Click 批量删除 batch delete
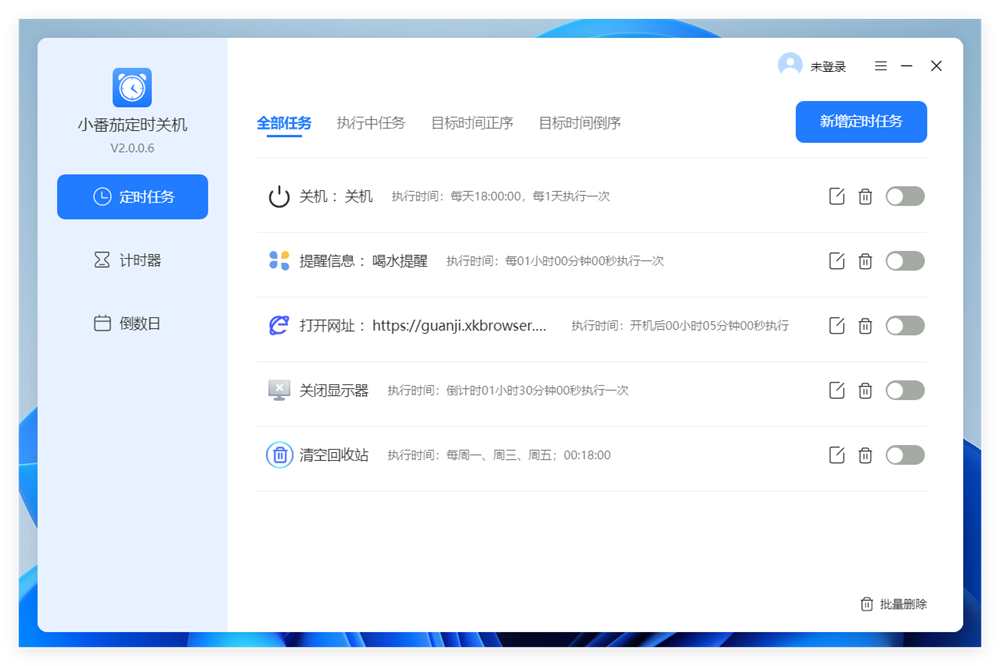 [x=893, y=604]
